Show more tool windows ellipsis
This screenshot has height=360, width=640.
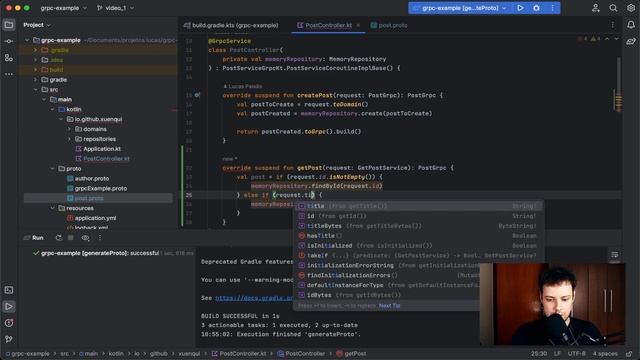pos(9,74)
